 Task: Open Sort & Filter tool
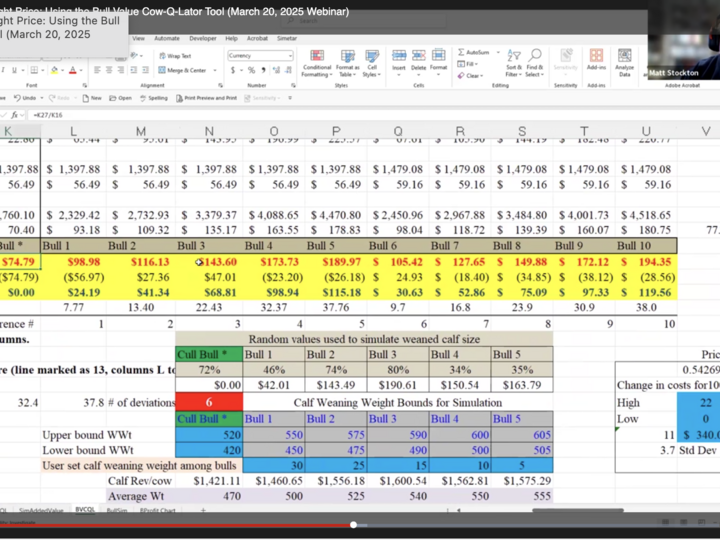(513, 63)
